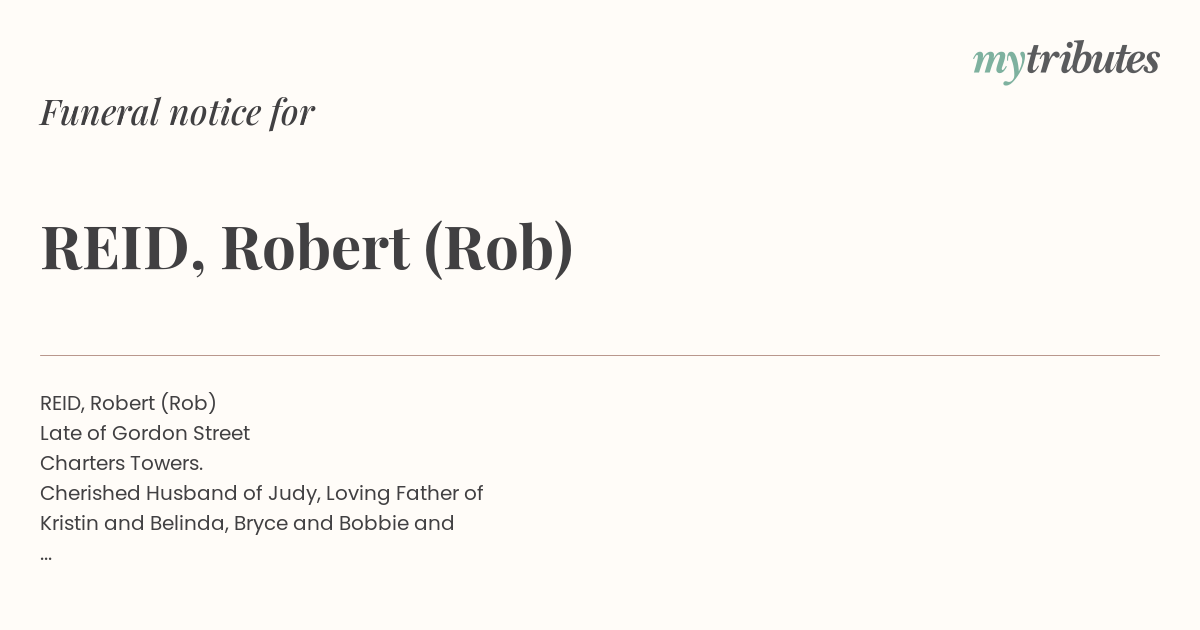Click the "(Rob)" nickname in the large title
Screen dimensions: 1200x630
point(499,248)
